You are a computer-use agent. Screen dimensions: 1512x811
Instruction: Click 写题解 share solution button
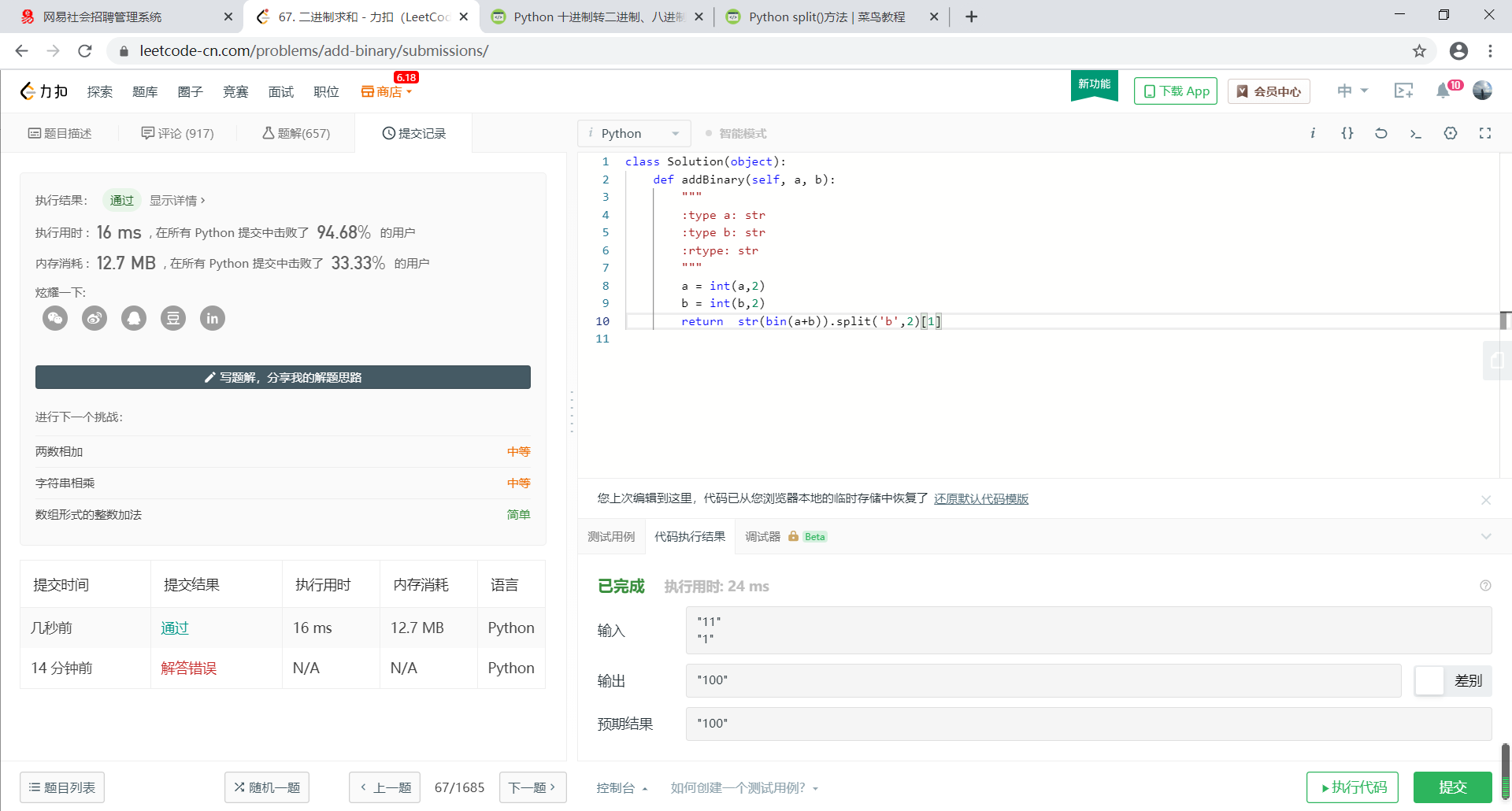point(283,377)
